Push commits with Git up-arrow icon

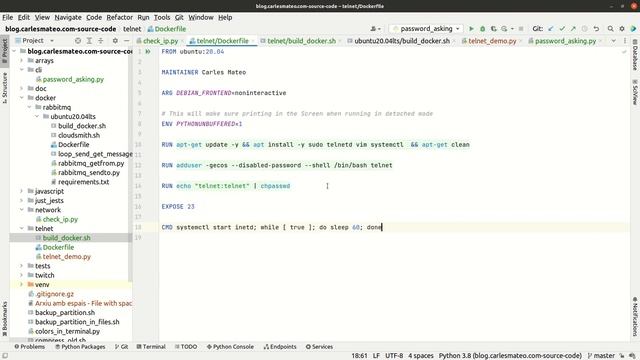click(x=573, y=29)
